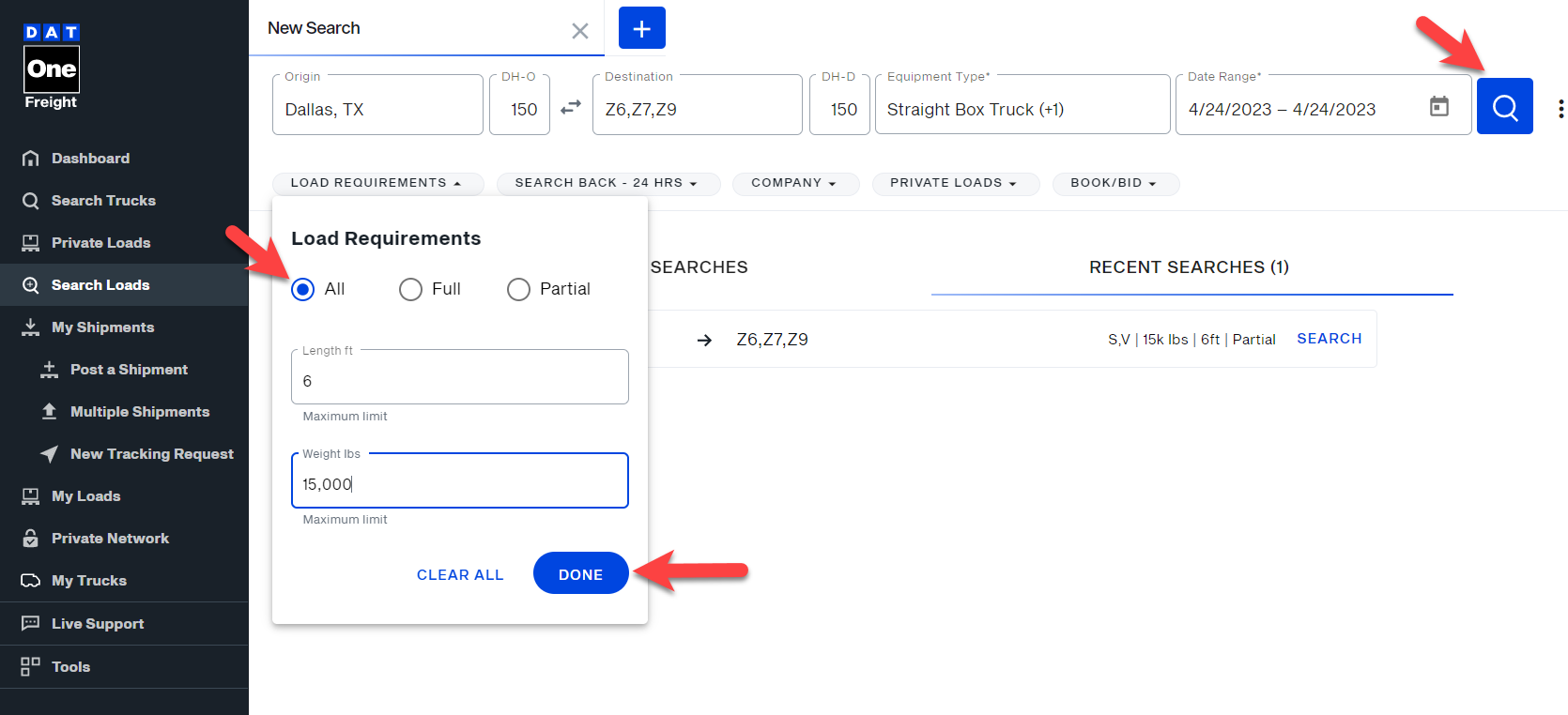Click SEARCH on the recent search row
1568x715 pixels.
click(1330, 339)
